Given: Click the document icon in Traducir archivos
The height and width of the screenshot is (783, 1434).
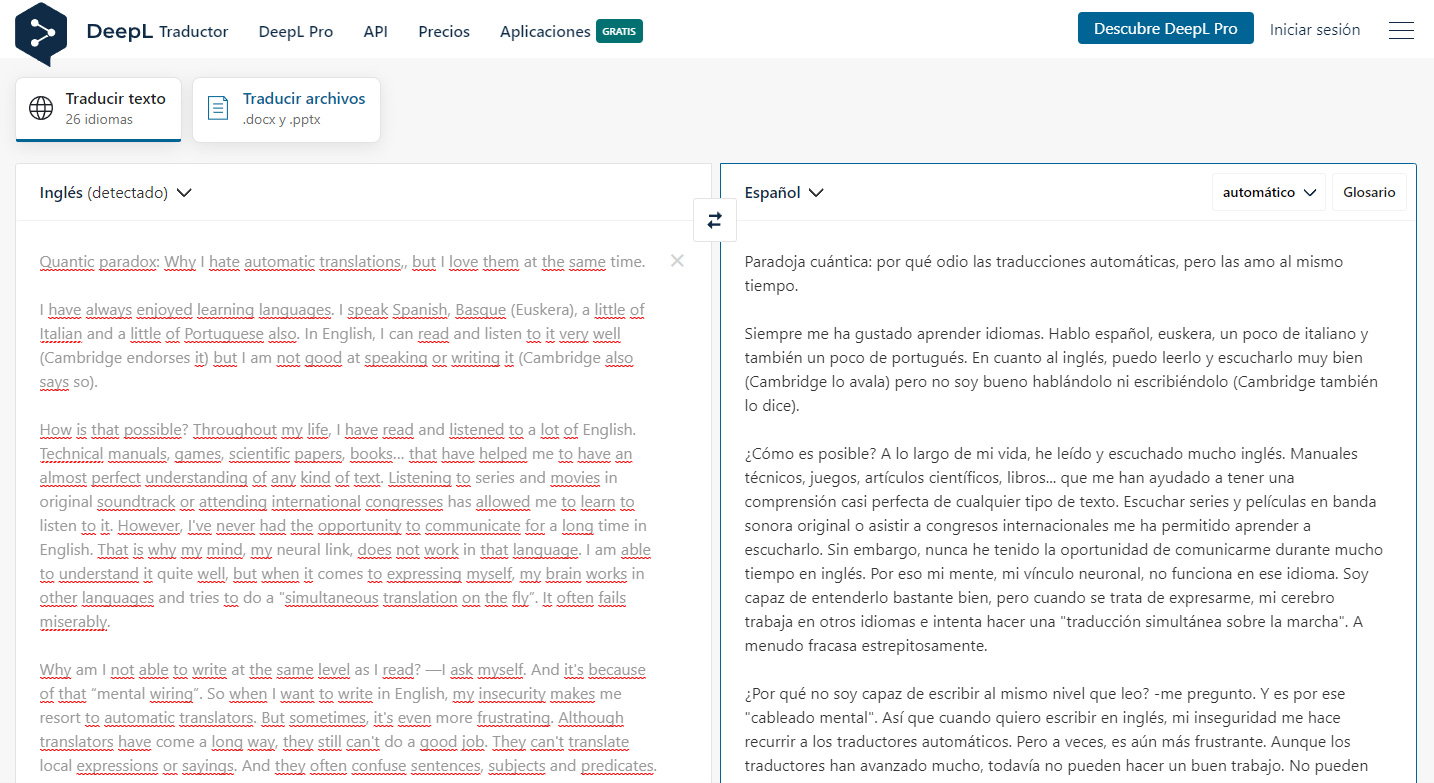Looking at the screenshot, I should pos(218,108).
